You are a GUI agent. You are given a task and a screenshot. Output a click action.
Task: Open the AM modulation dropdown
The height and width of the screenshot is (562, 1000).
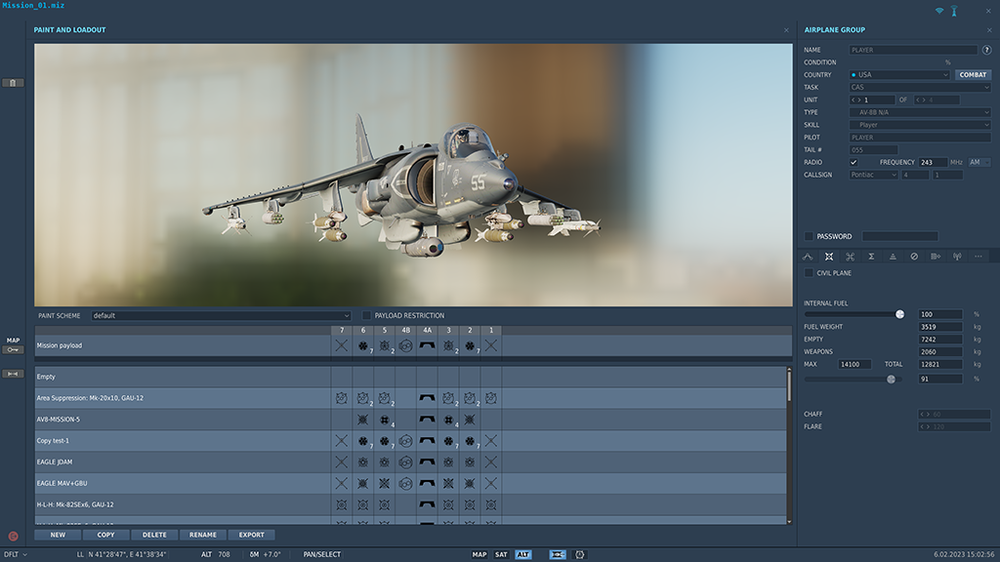(979, 162)
